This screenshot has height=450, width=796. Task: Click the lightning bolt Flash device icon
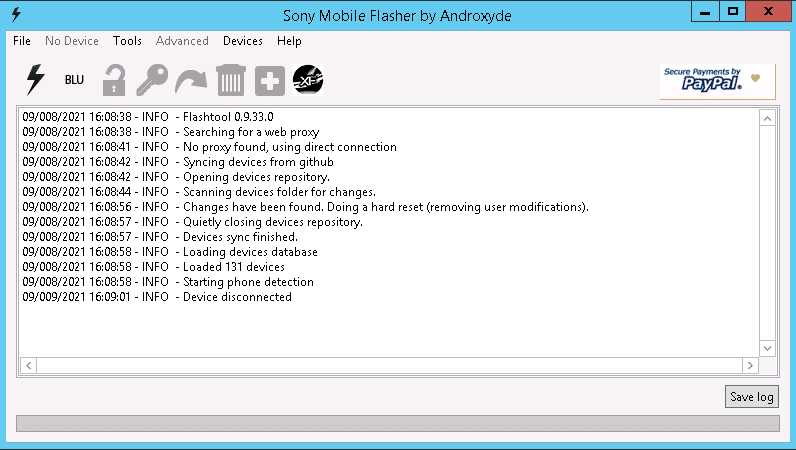(x=36, y=80)
